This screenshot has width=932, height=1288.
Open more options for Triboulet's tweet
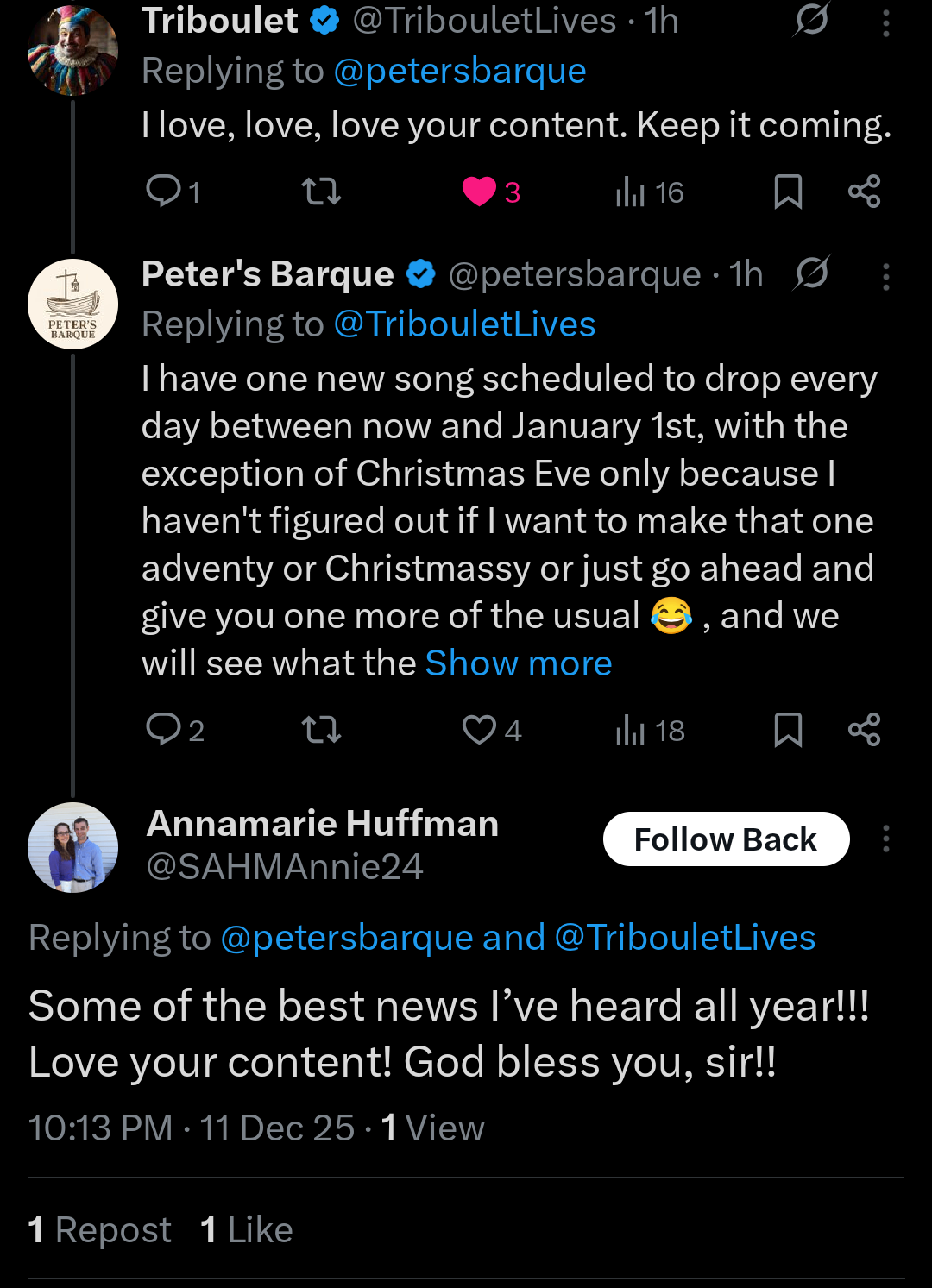point(885,23)
